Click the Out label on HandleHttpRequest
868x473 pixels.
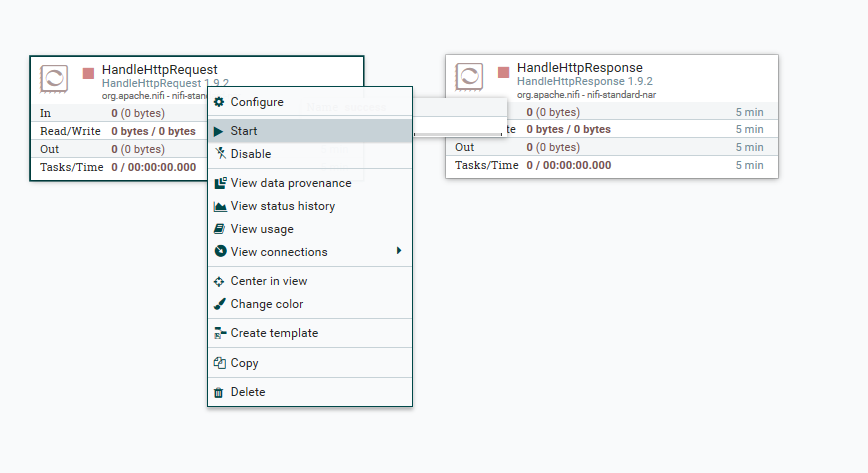tap(49, 149)
